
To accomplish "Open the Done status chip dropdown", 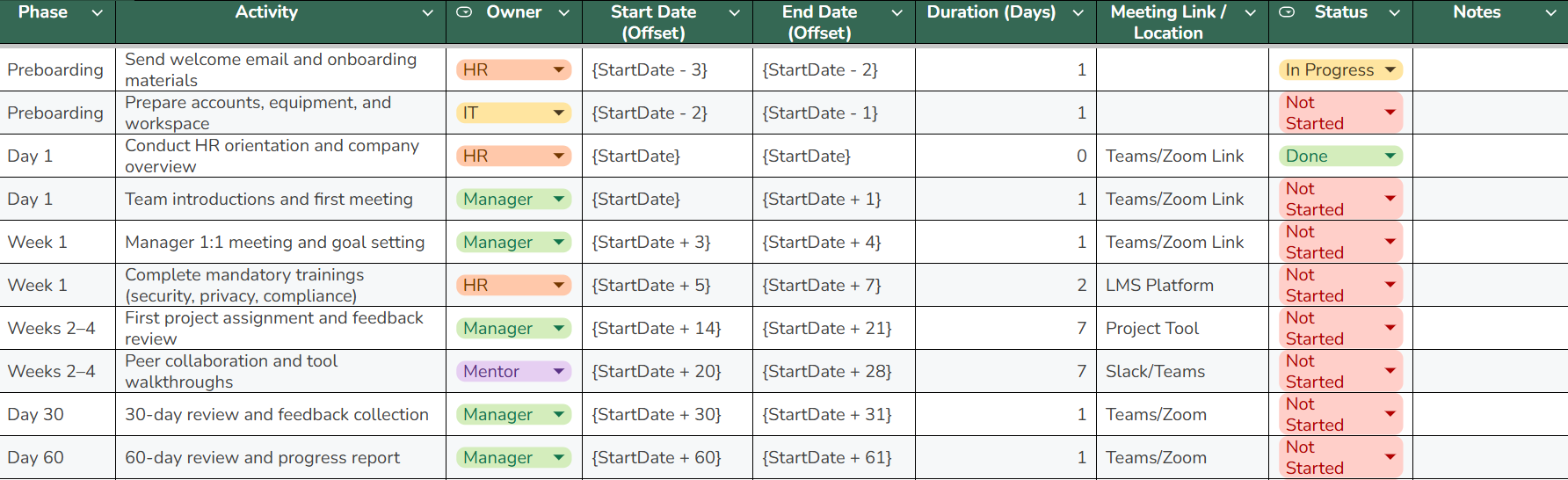I will pyautogui.click(x=1390, y=156).
